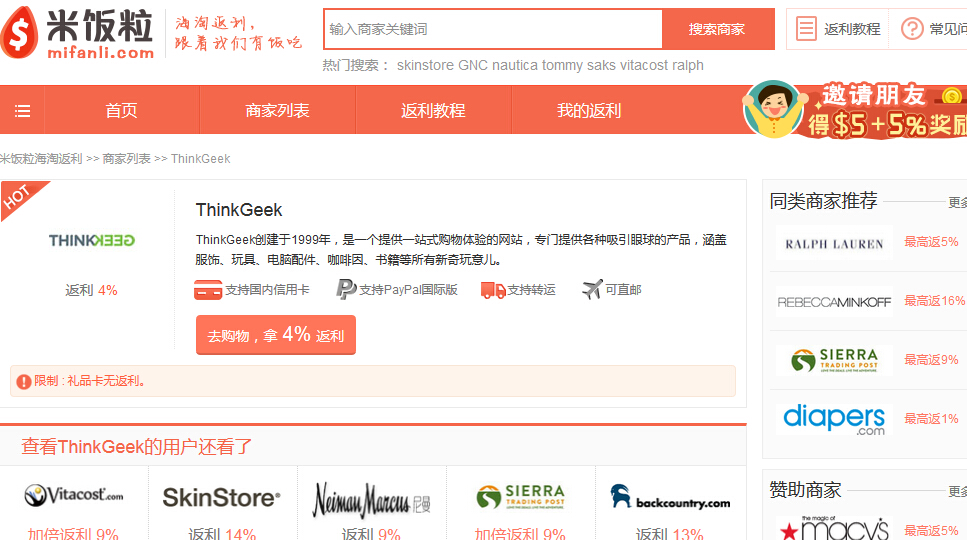
Task: Click 更多 beside 同类商家推荐
Action: (x=957, y=202)
